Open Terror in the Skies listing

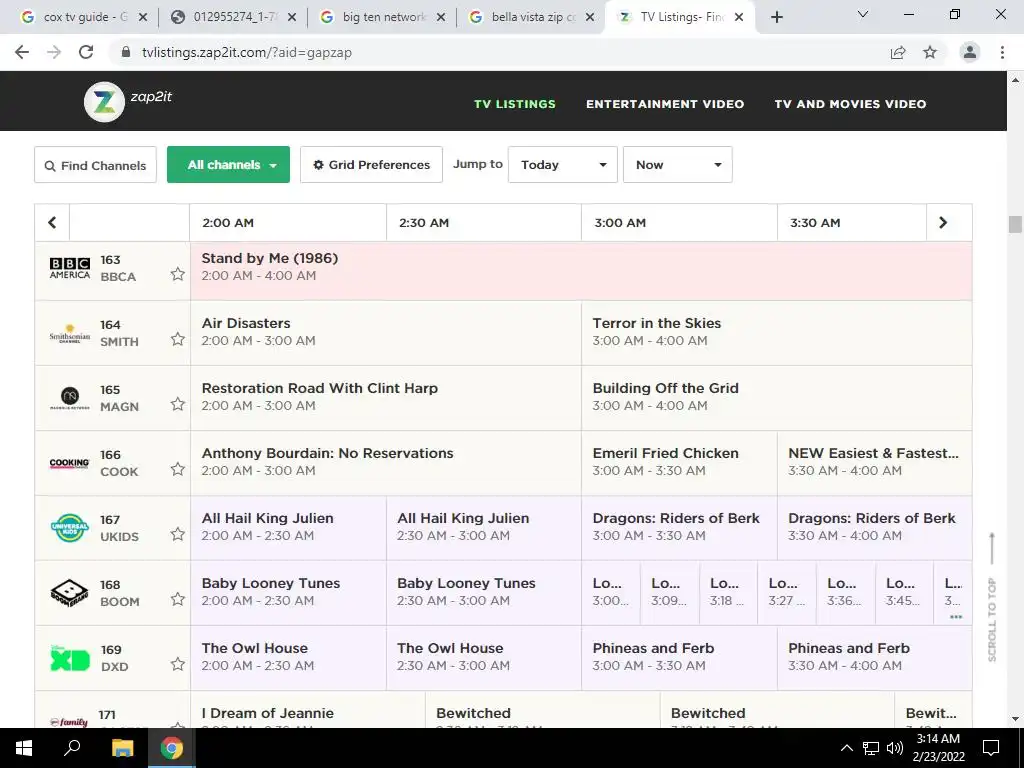pos(776,332)
